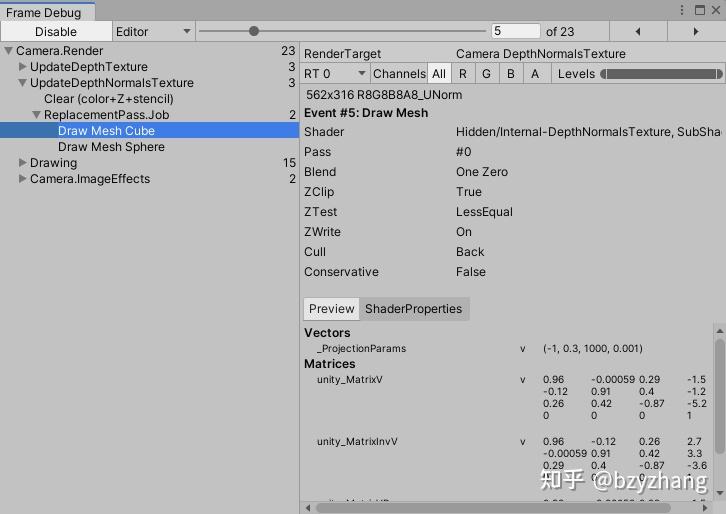This screenshot has height=514, width=726.
Task: Expand the UpdateDepthTexture tree node
Action: click(x=22, y=67)
